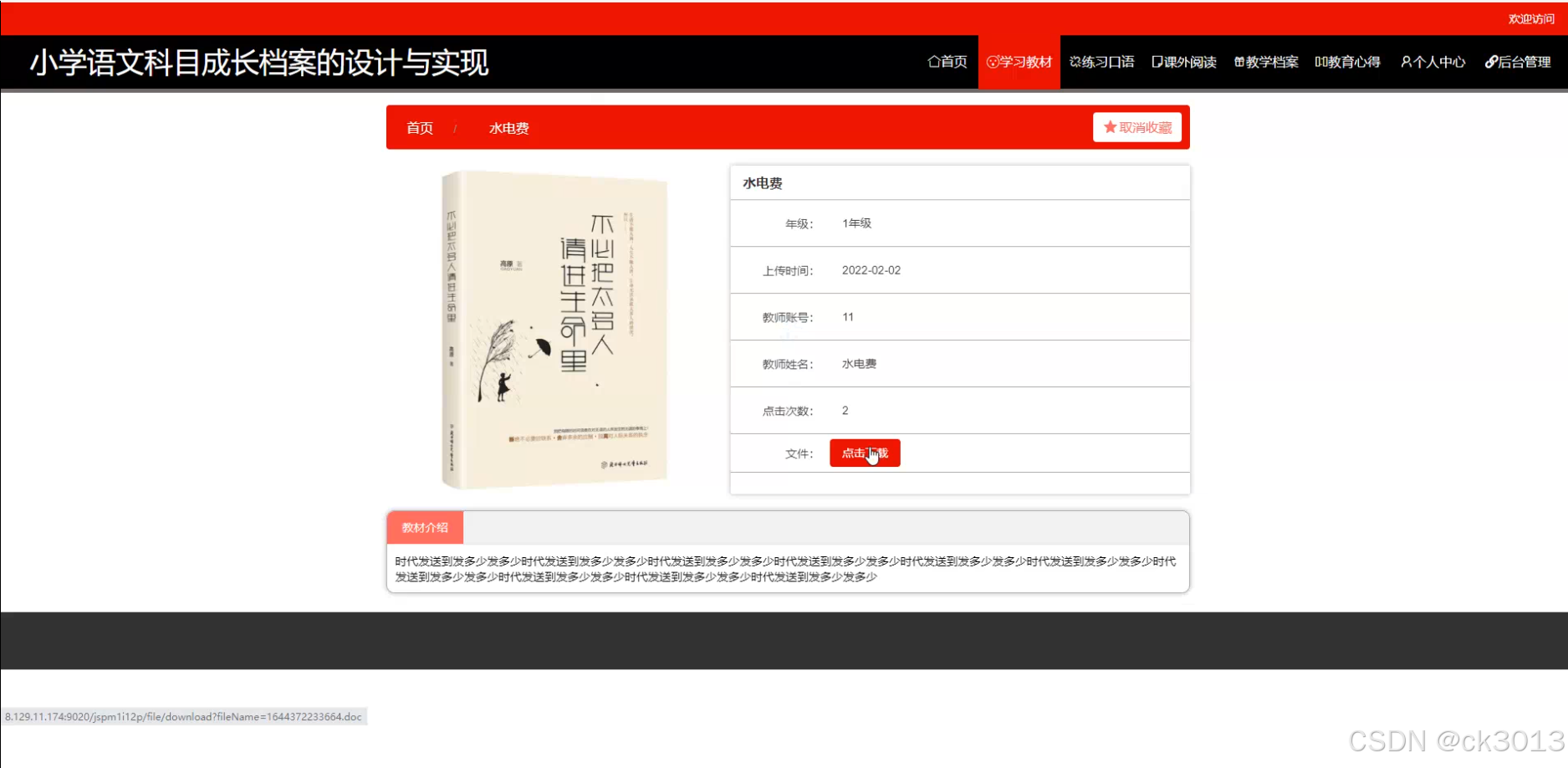This screenshot has height=768, width=1568.
Task: Select the 学习教材 navigation tab
Action: click(1019, 62)
